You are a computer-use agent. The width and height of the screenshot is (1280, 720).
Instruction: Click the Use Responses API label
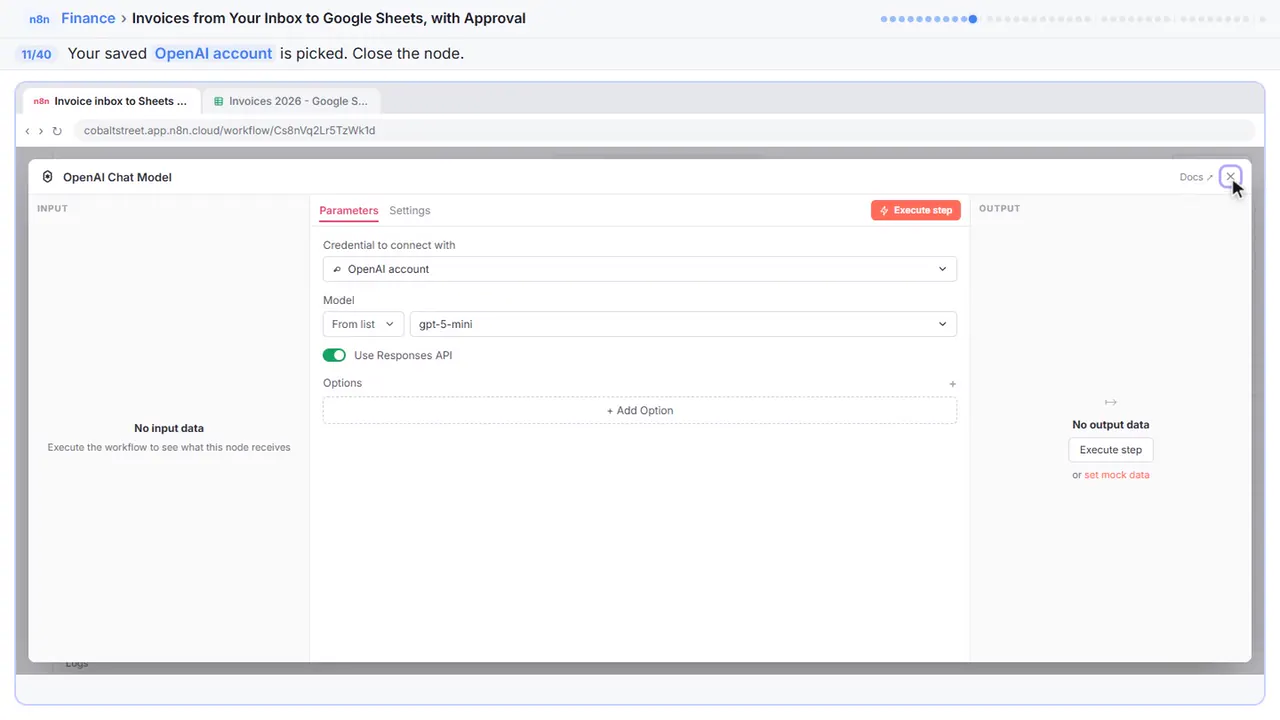tap(403, 355)
